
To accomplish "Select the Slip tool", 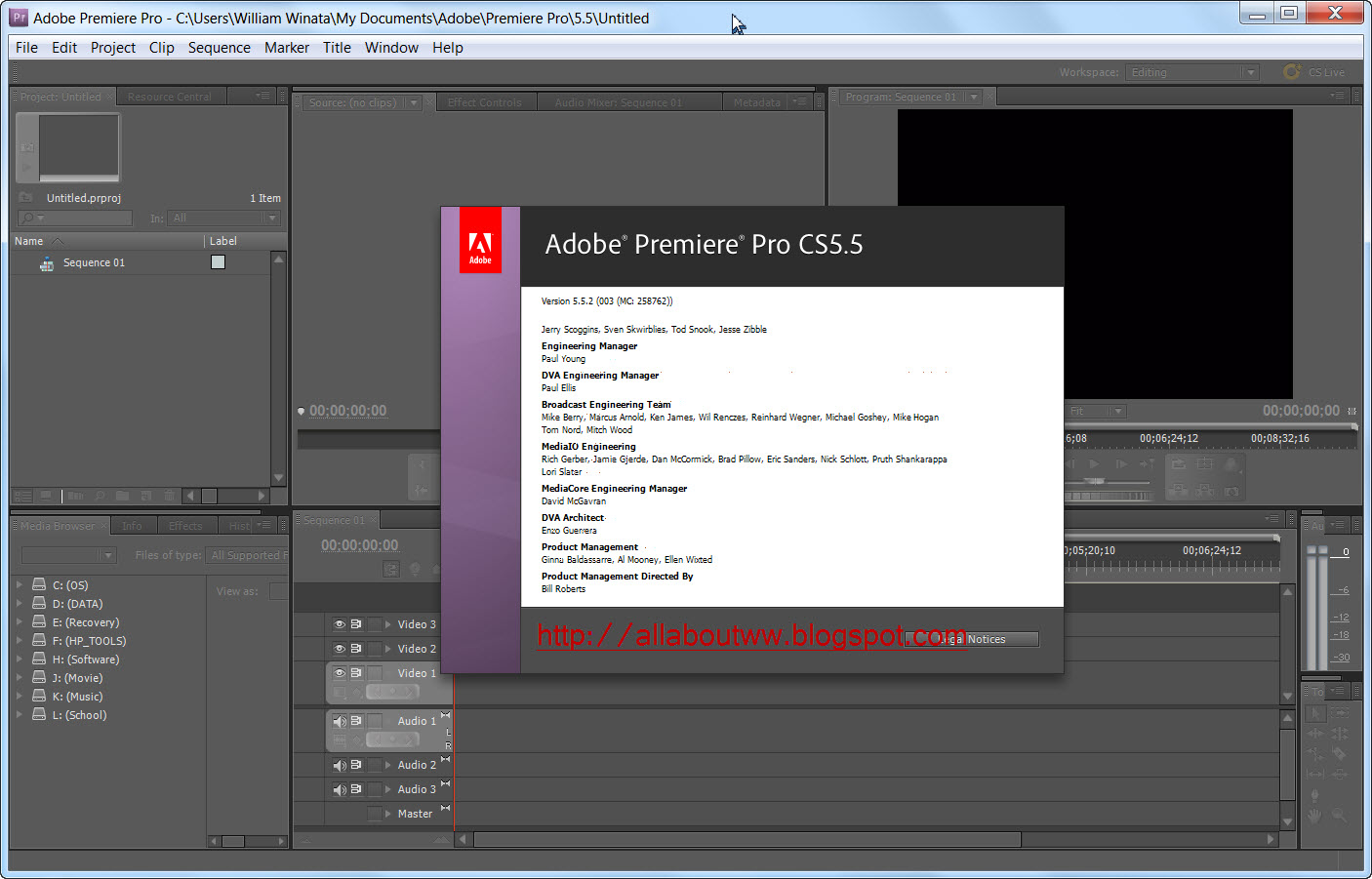I will pos(1315,774).
